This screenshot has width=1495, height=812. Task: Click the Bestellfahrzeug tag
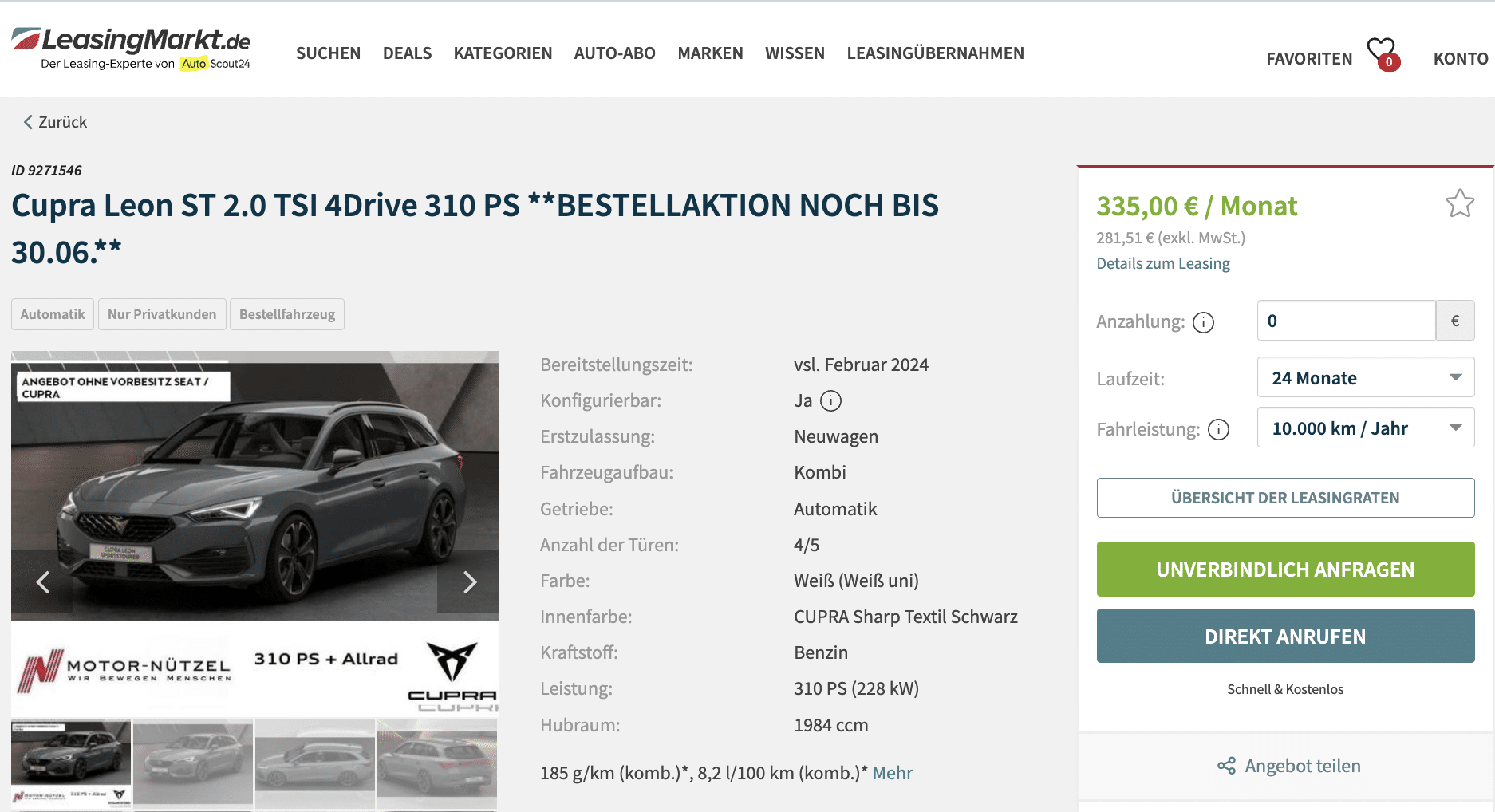tap(287, 314)
